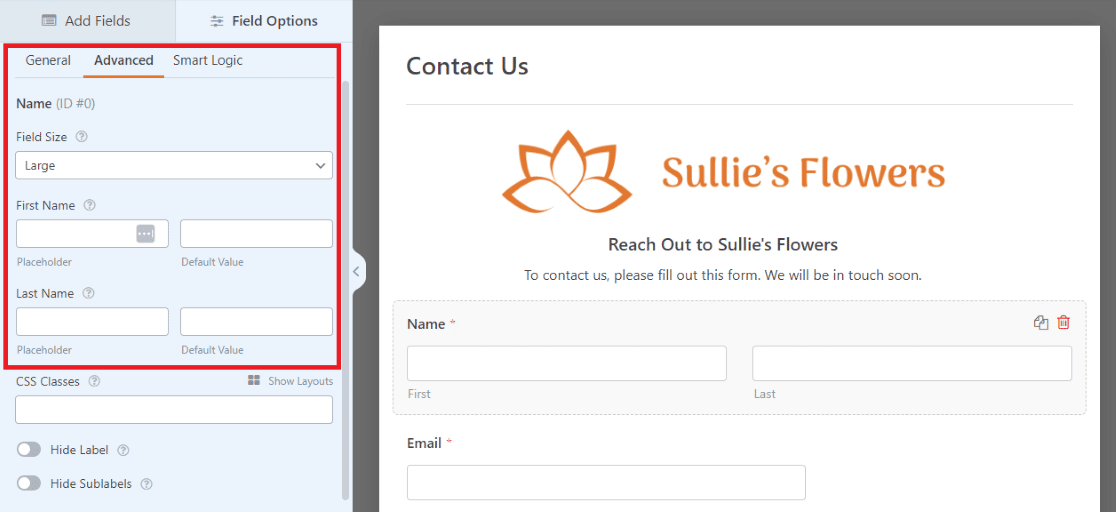Click the Add Fields tab icon

coord(49,21)
